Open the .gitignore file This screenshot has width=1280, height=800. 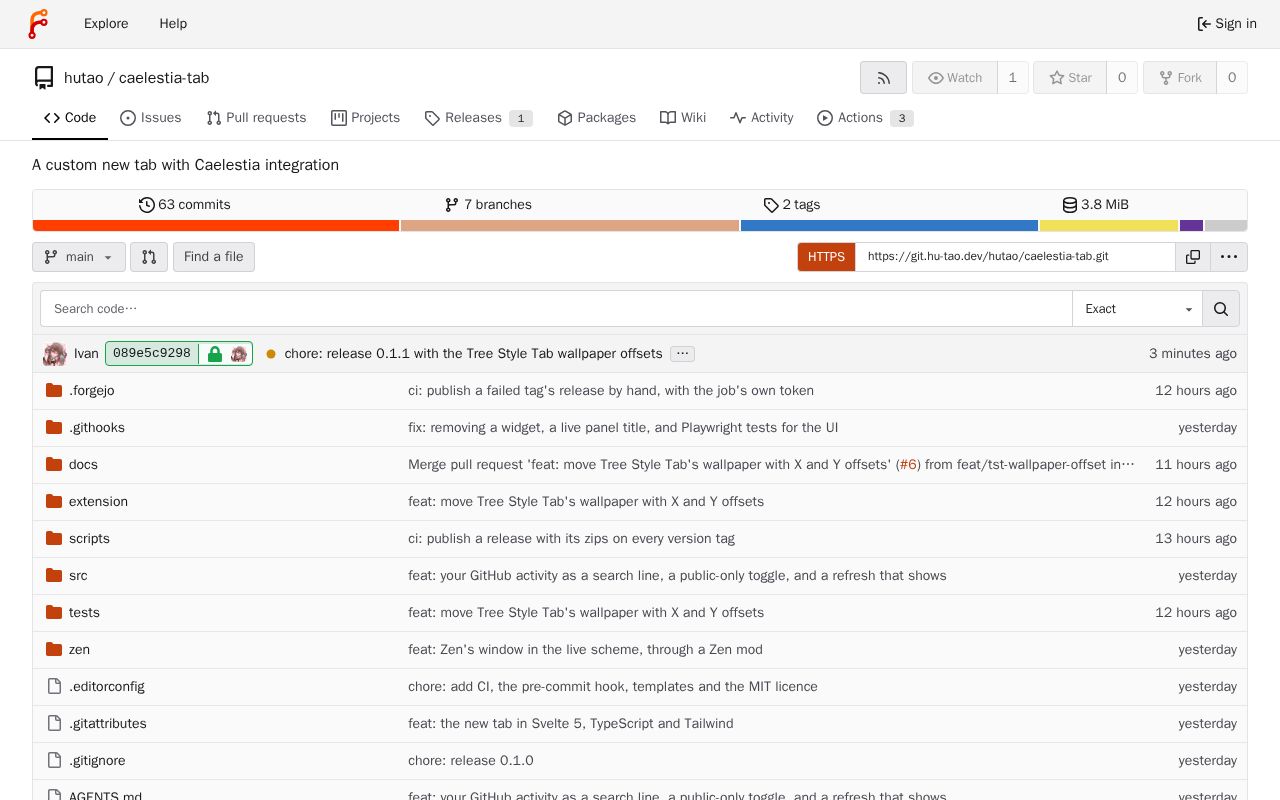tap(97, 761)
